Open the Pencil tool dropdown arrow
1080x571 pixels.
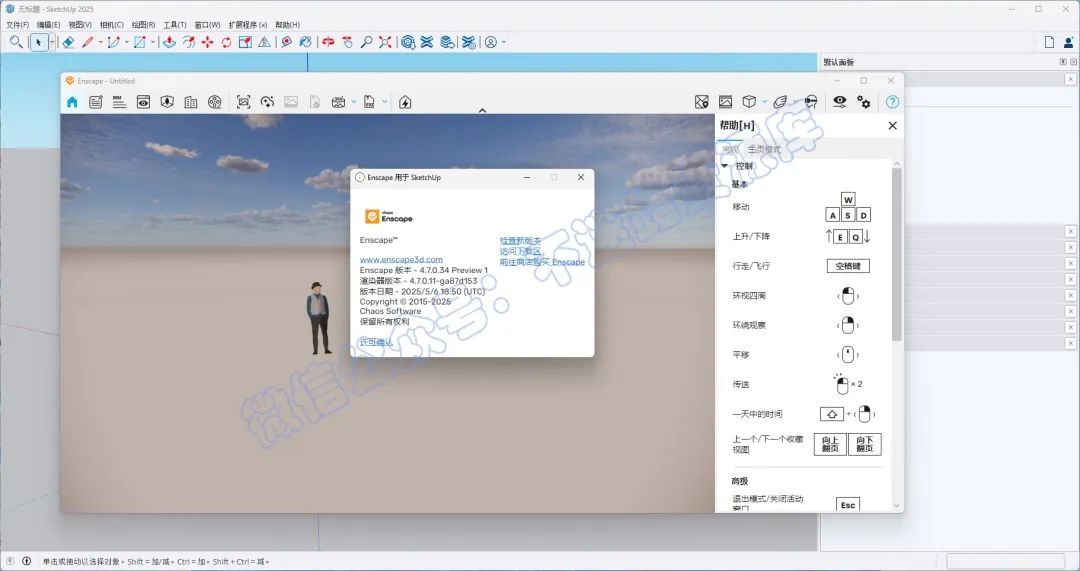point(101,42)
